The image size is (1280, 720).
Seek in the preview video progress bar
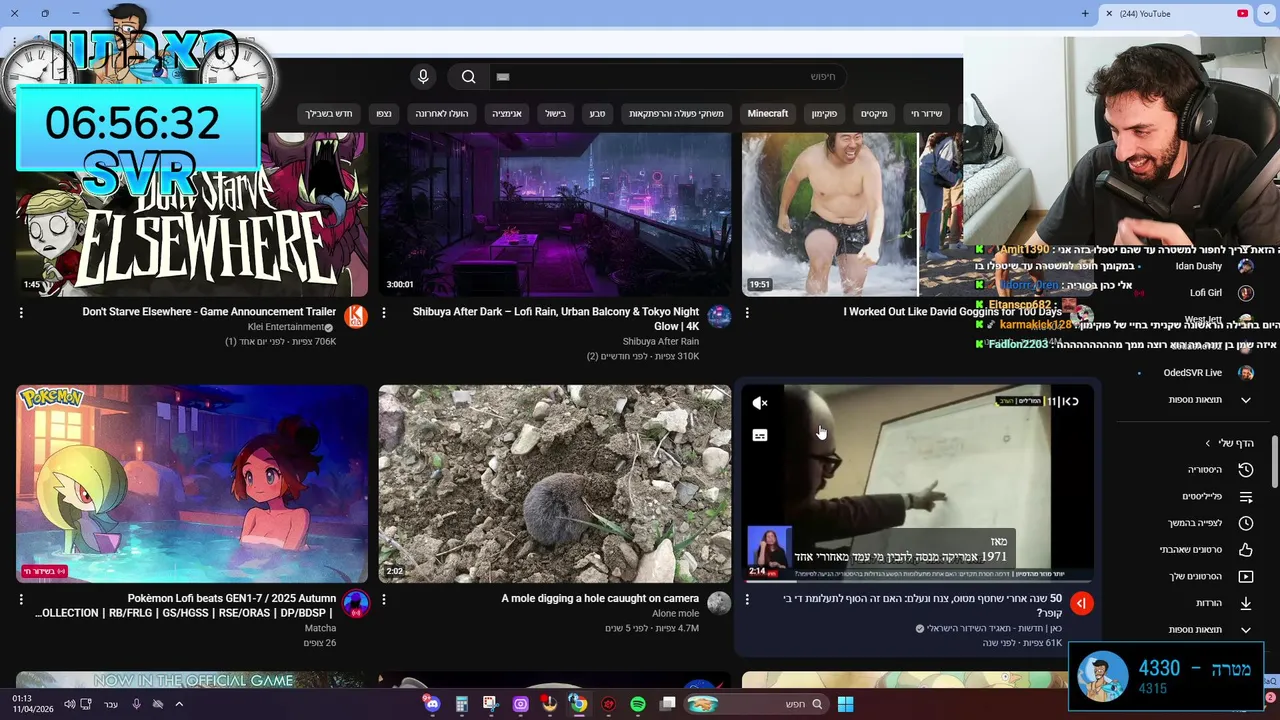click(917, 579)
